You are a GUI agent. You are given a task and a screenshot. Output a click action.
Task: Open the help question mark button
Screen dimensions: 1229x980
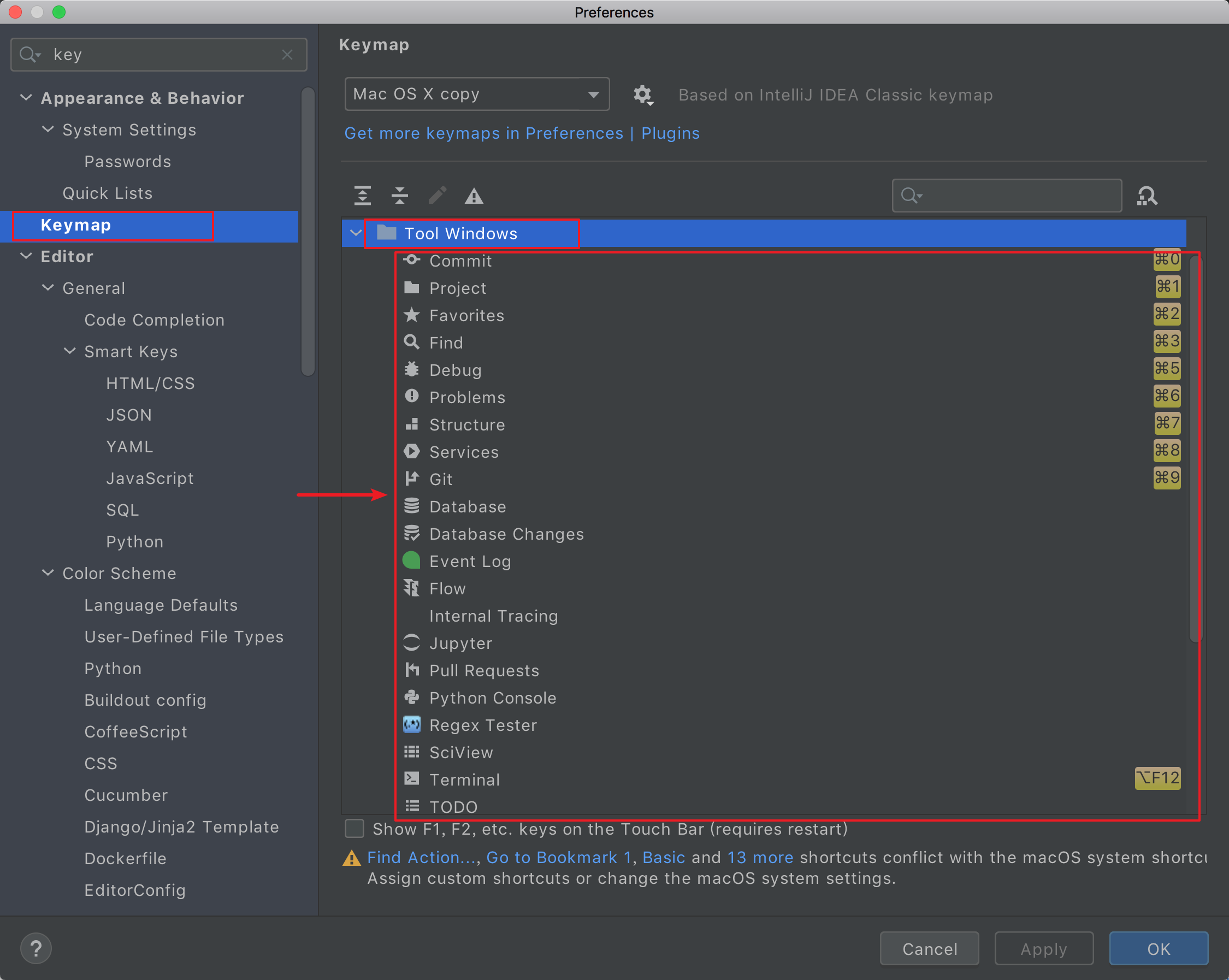pos(36,948)
